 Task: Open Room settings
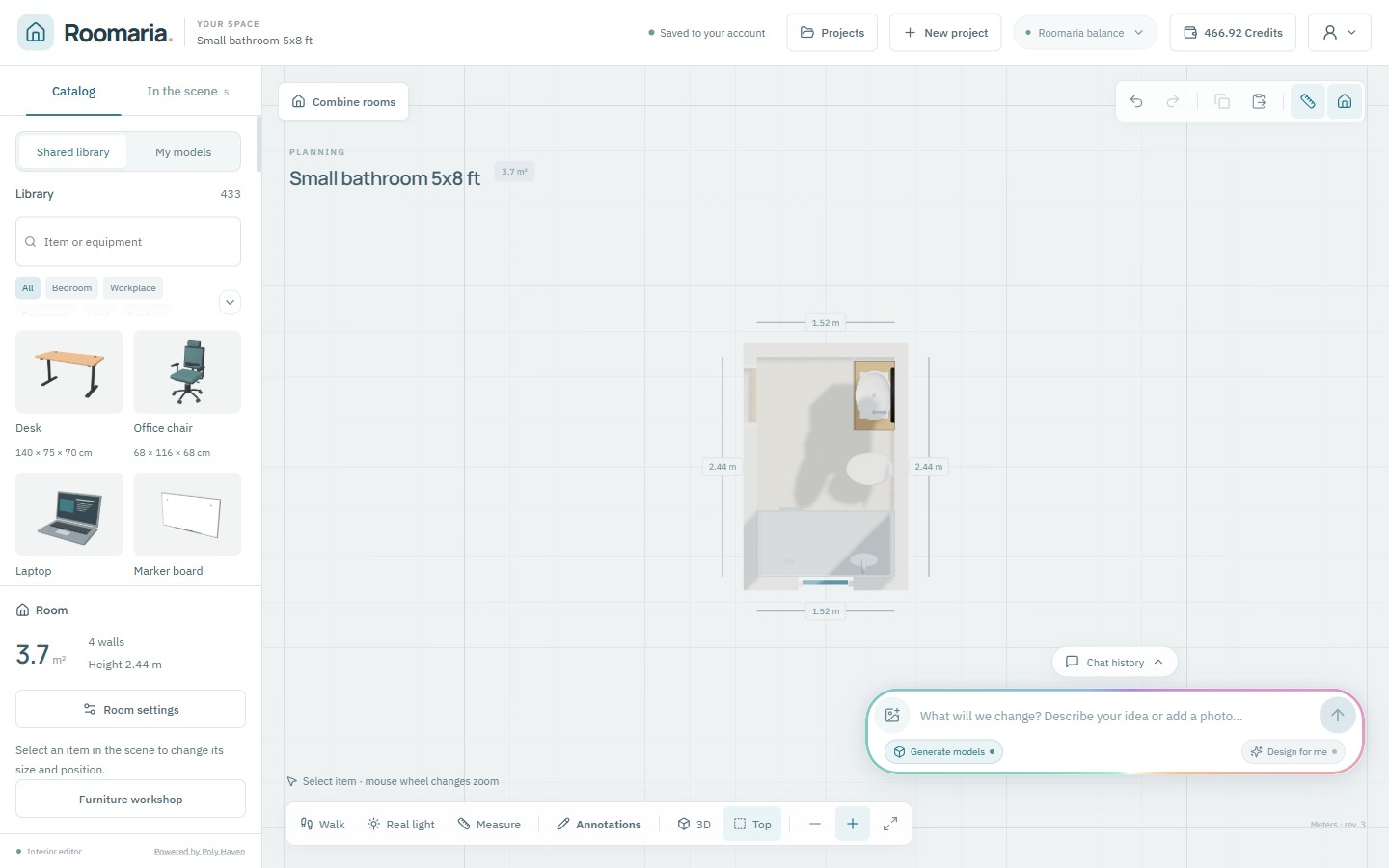tap(131, 710)
